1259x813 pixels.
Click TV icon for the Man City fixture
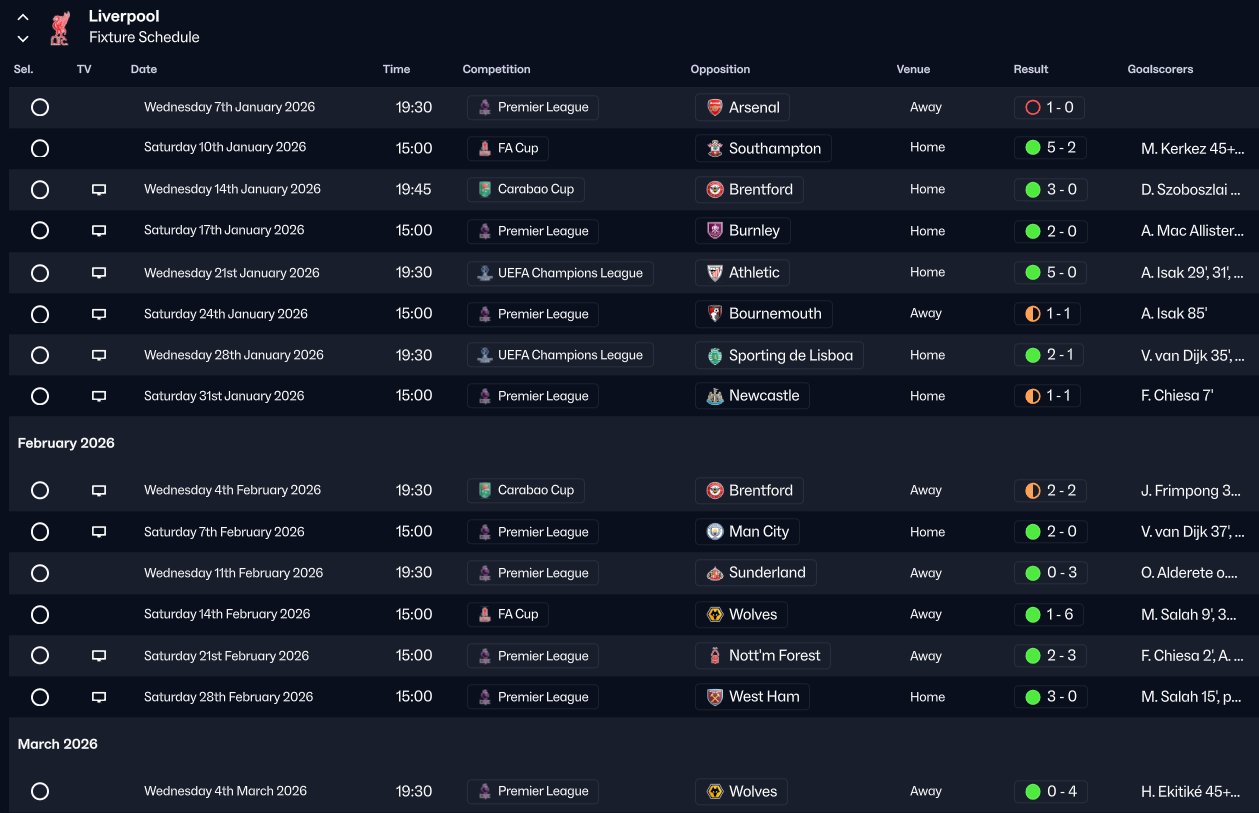99,532
